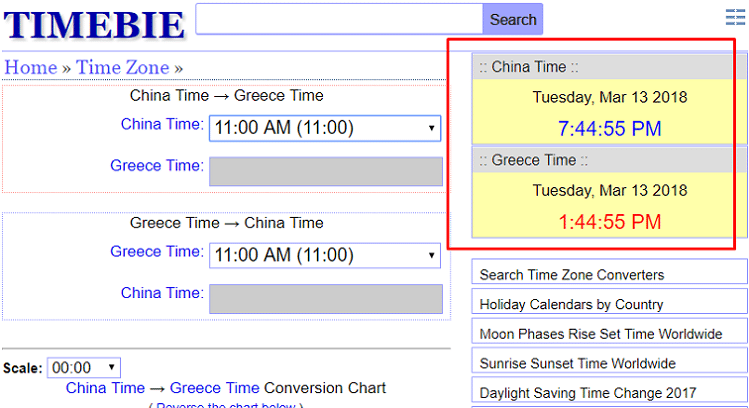Open the Scale 00:00 dropdown
Viewport: 749px width, 408px height.
(84, 368)
